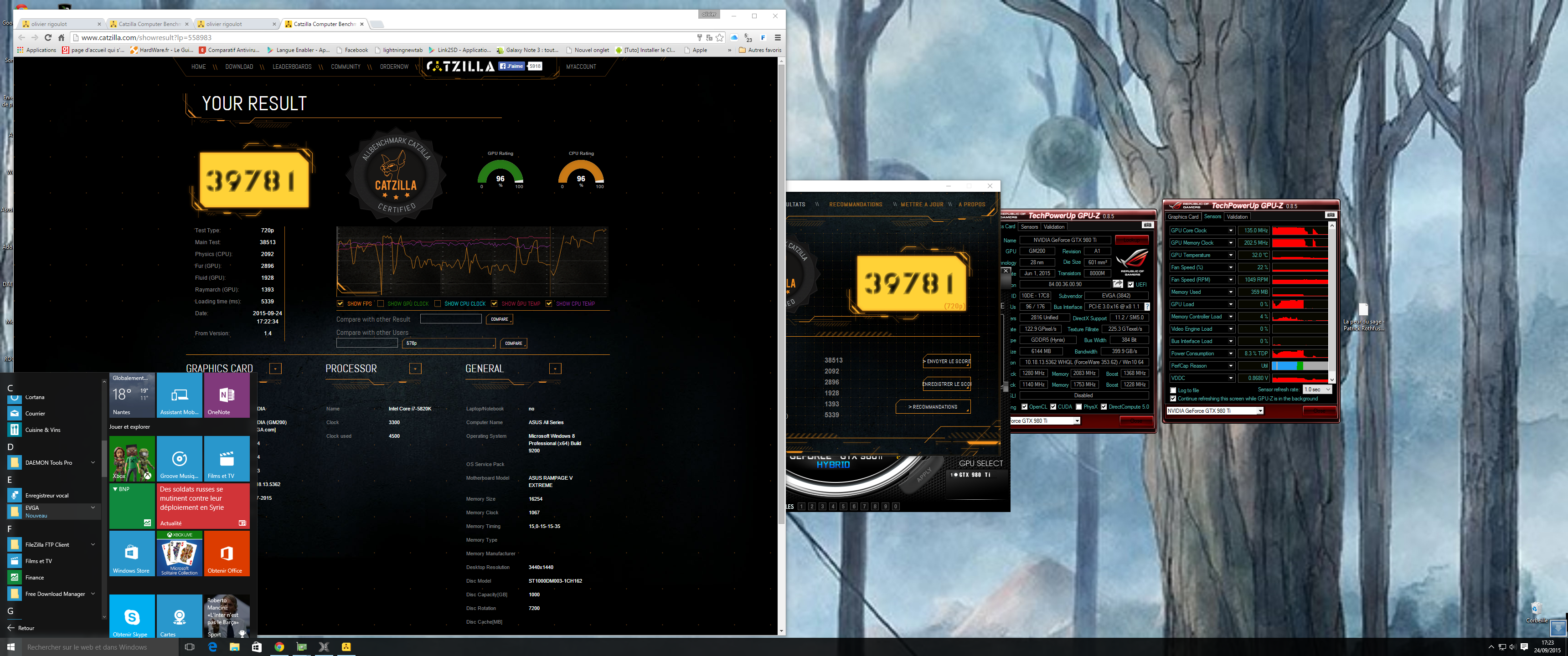Open the LEADERBOARDS menu on Catzilla site
The width and height of the screenshot is (1568, 656).
292,67
